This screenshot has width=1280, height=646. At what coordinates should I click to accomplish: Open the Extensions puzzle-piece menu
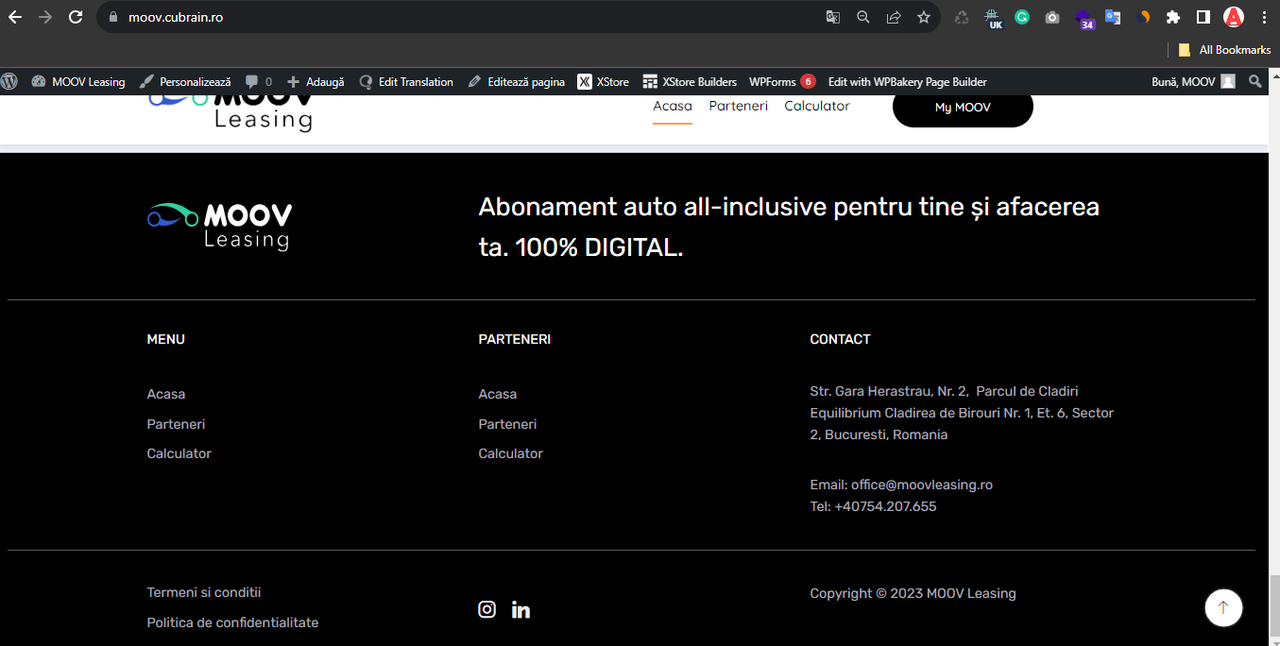point(1174,17)
